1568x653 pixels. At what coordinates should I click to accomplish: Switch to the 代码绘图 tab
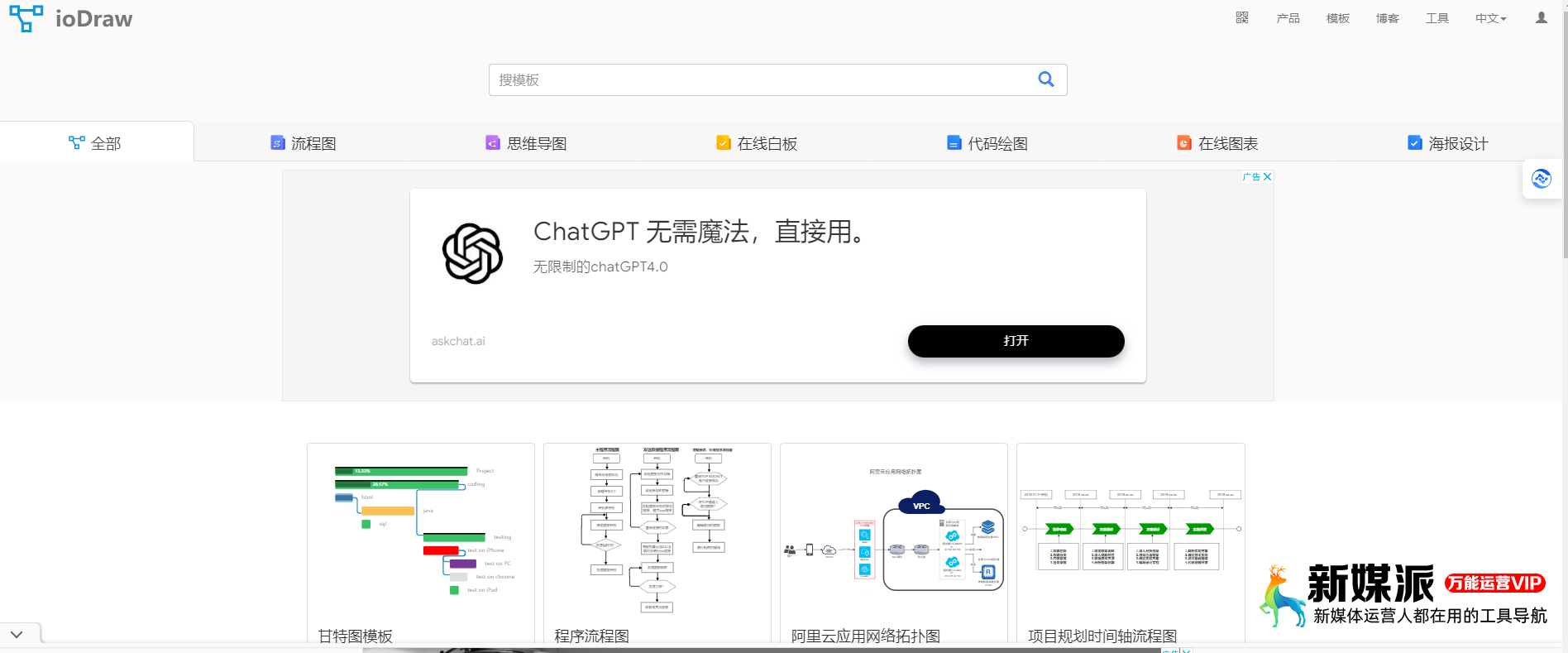(987, 143)
